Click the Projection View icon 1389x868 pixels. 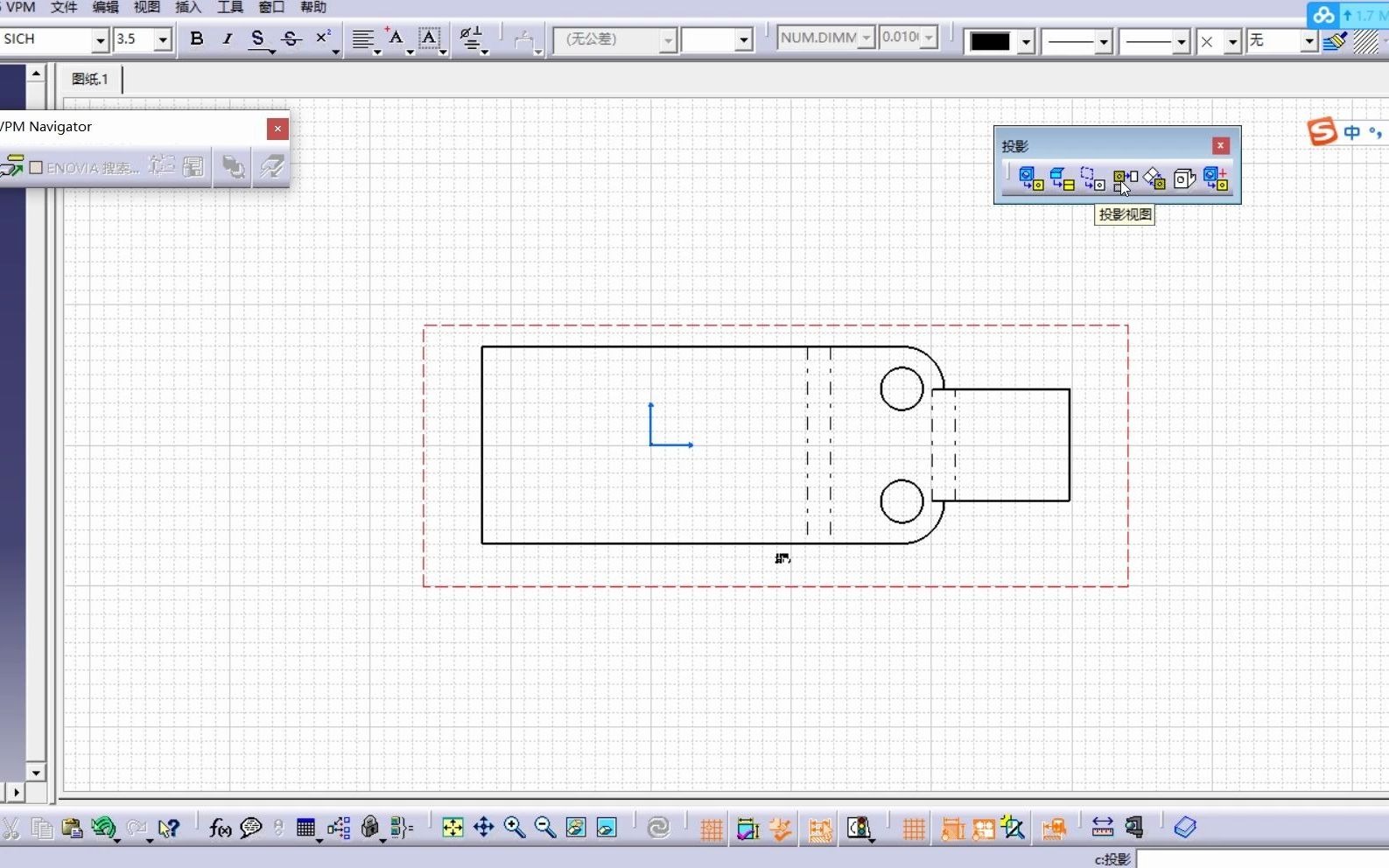tap(1124, 179)
